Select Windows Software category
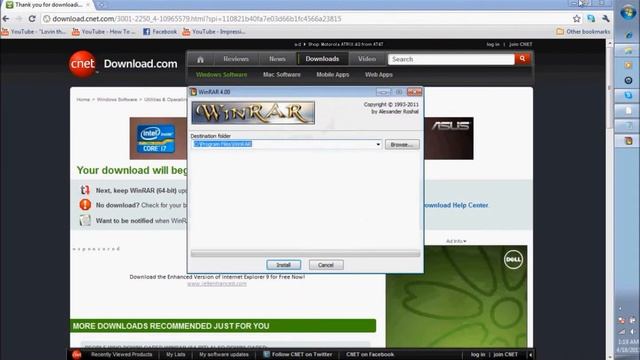The height and width of the screenshot is (360, 640). pyautogui.click(x=222, y=75)
